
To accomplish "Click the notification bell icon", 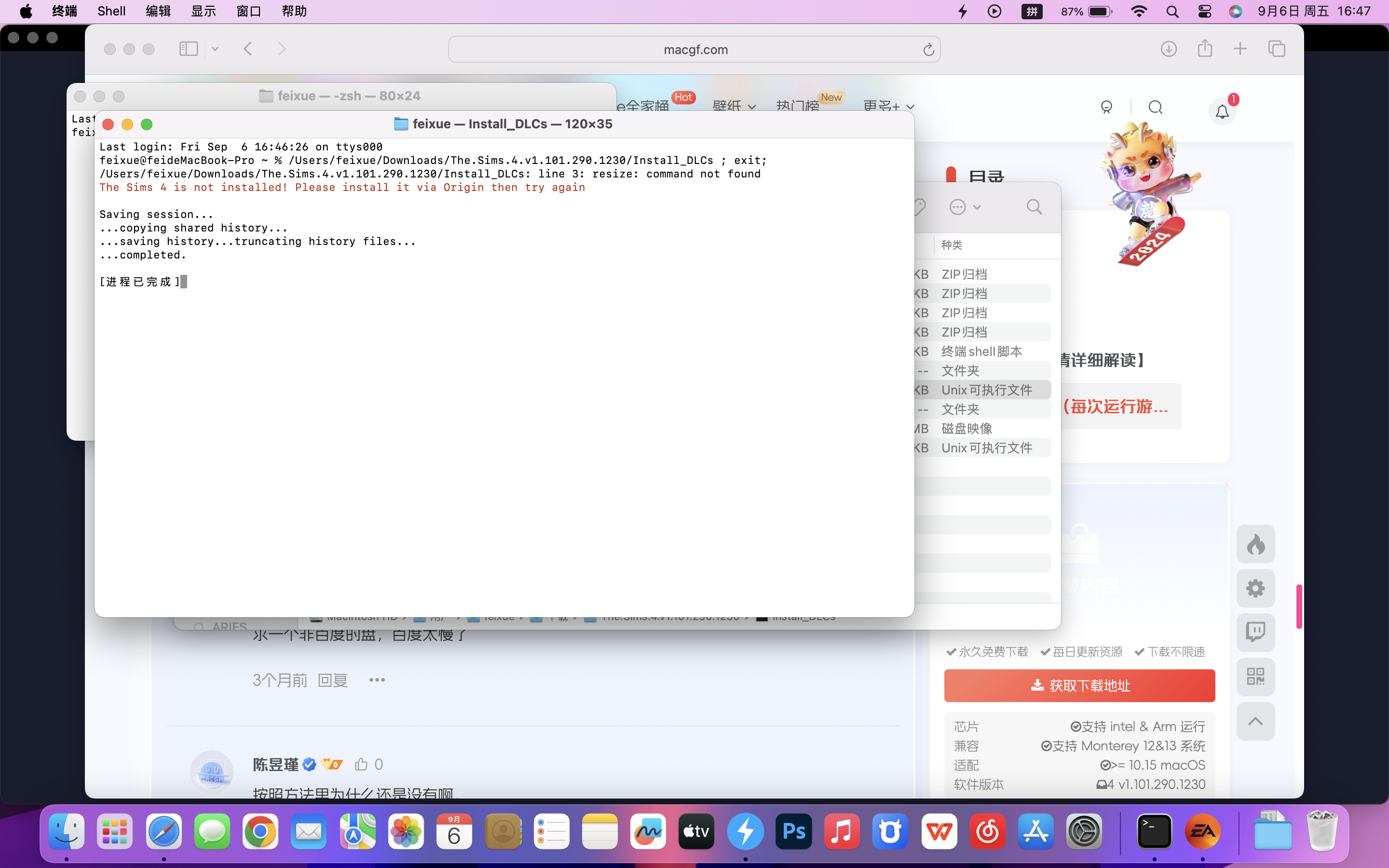I will coord(1222,111).
